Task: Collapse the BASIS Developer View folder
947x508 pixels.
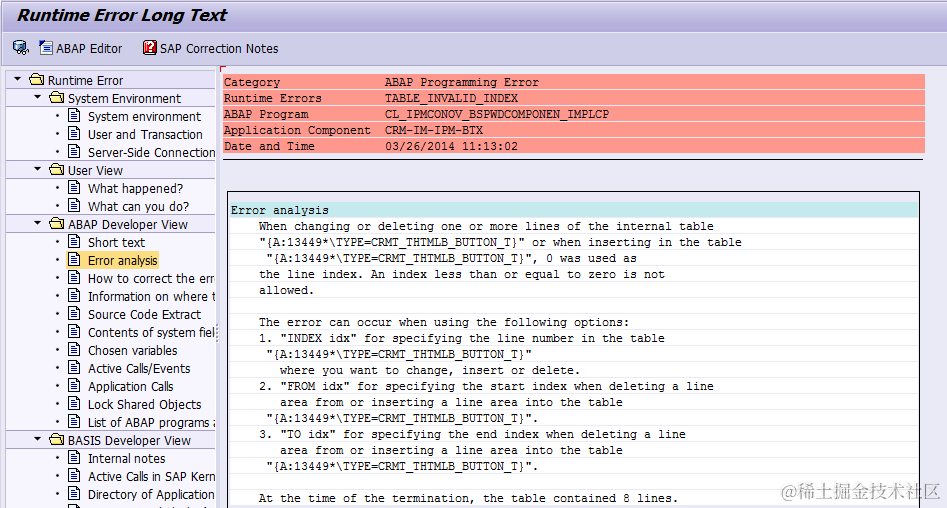Action: [37, 439]
